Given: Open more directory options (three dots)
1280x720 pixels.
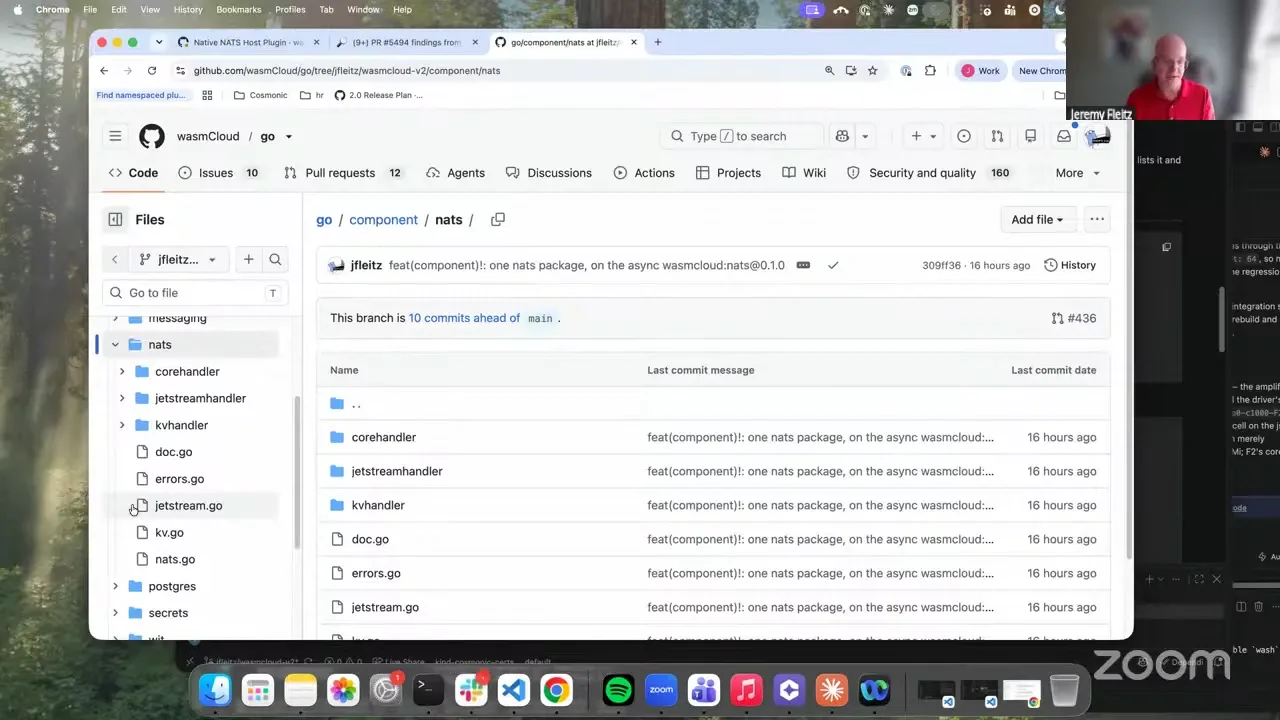Looking at the screenshot, I should click(x=1097, y=219).
